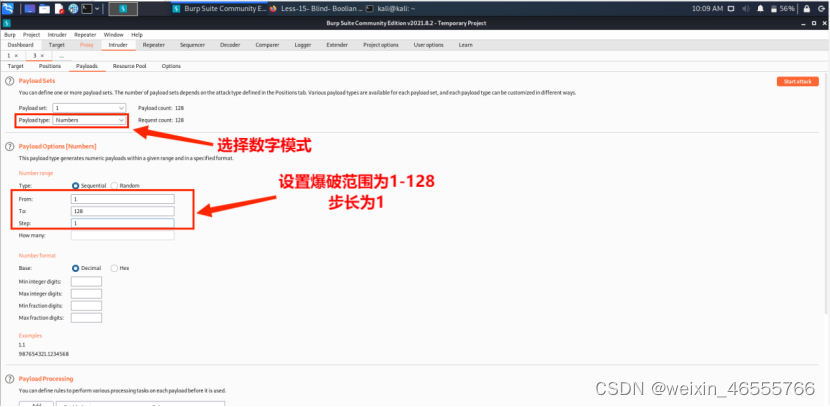The height and width of the screenshot is (407, 830).
Task: Open the Help menu
Action: coord(137,34)
